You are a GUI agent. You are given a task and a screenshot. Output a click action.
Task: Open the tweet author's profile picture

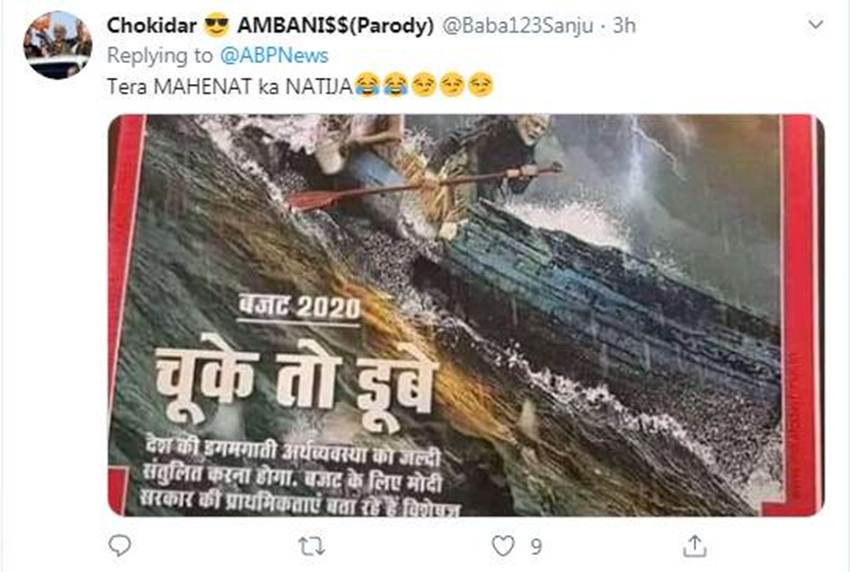coord(57,45)
